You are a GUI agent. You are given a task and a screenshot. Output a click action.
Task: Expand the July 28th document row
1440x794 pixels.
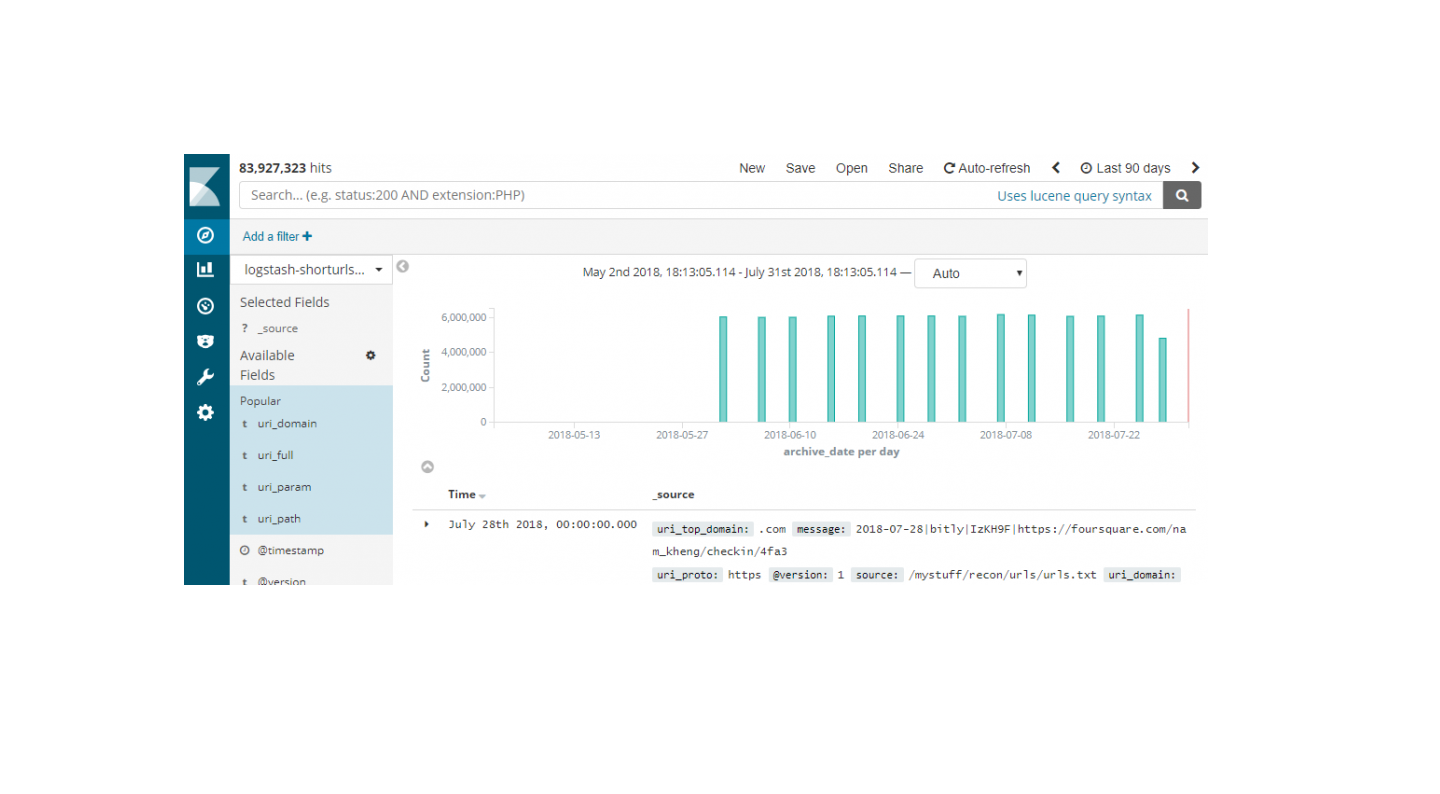click(427, 524)
